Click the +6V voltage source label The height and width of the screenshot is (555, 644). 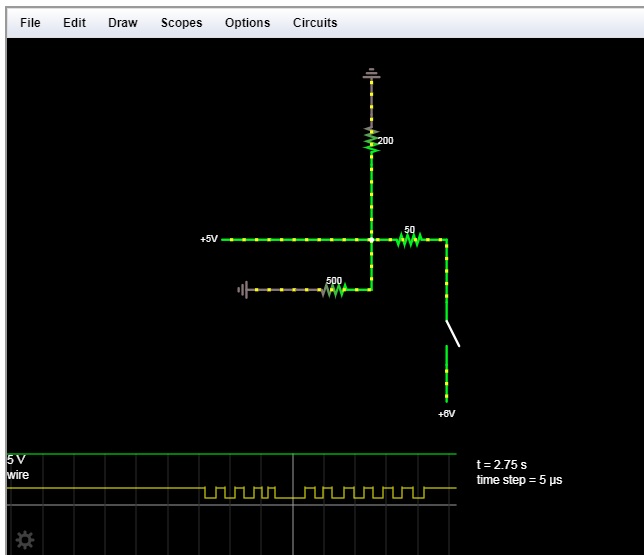[446, 414]
